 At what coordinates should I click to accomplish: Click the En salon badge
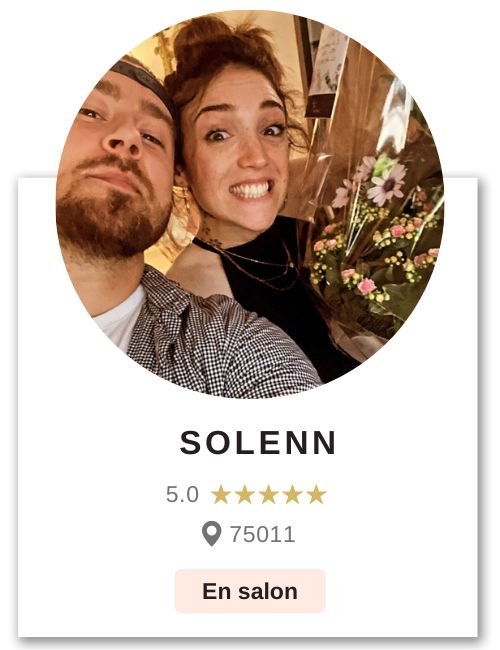pyautogui.click(x=250, y=591)
